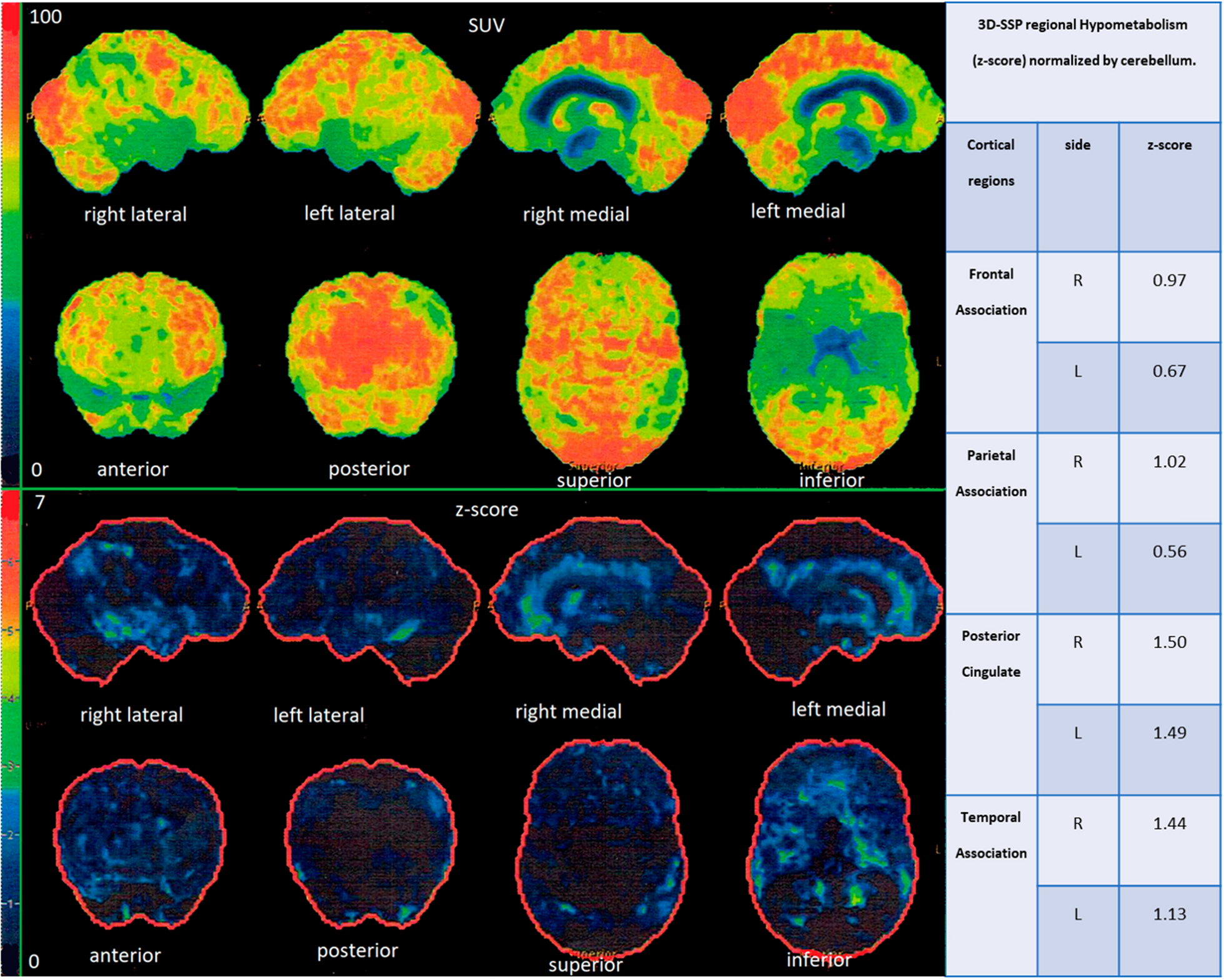The height and width of the screenshot is (980, 1224).
Task: Select the SUV right medial brain image
Action: click(601, 112)
